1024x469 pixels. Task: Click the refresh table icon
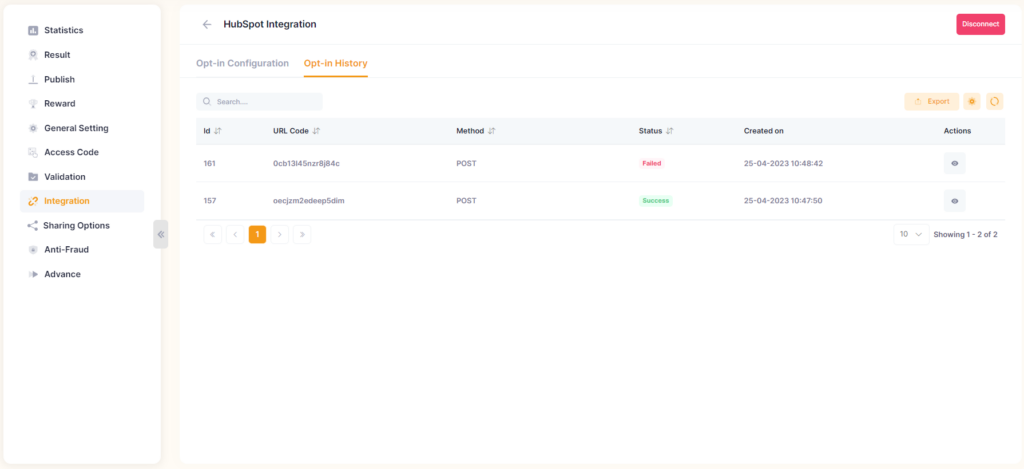pyautogui.click(x=995, y=101)
